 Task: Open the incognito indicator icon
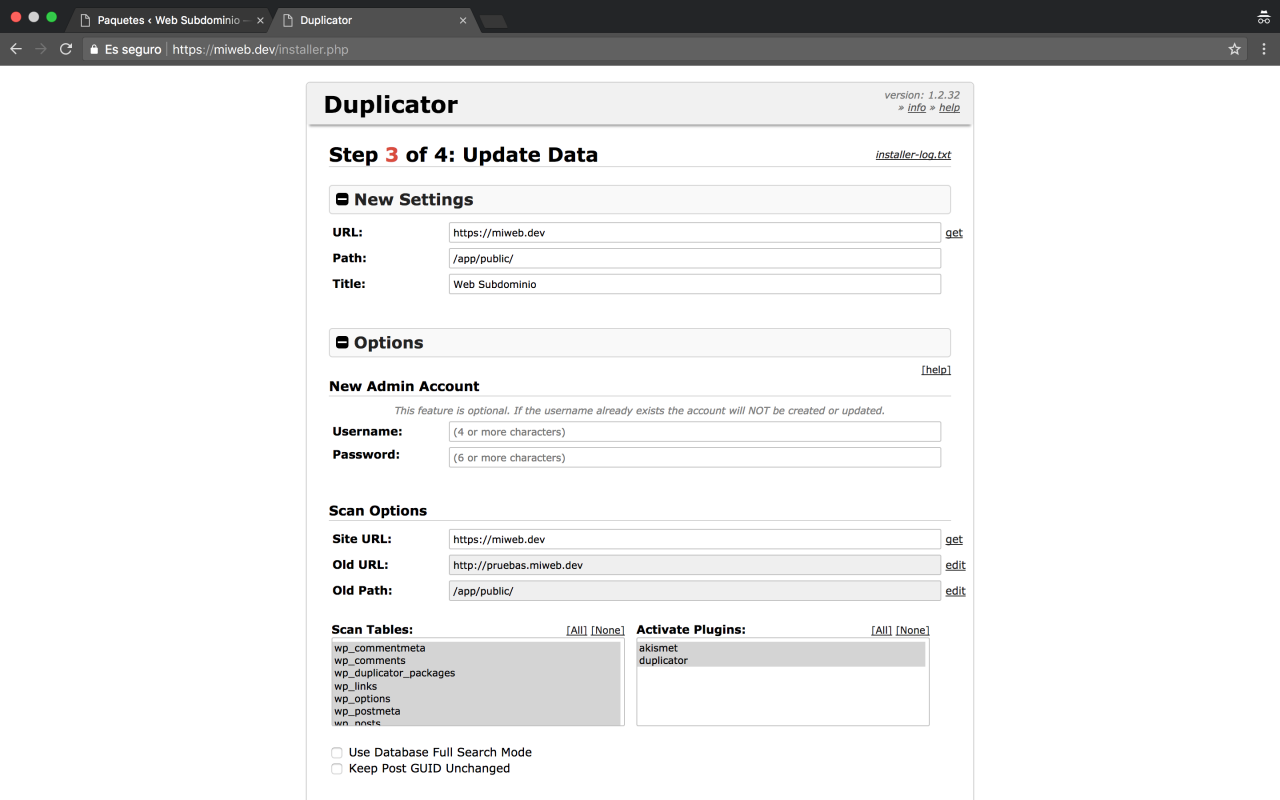click(1263, 18)
